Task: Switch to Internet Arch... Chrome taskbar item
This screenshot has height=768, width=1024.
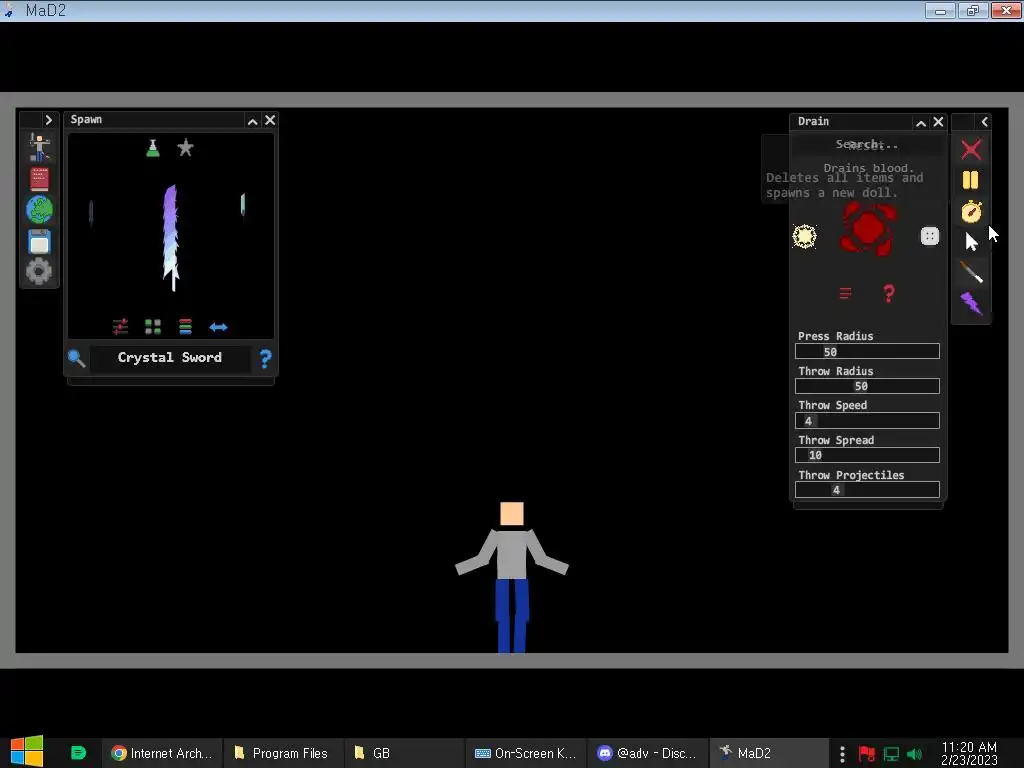Action: click(162, 753)
